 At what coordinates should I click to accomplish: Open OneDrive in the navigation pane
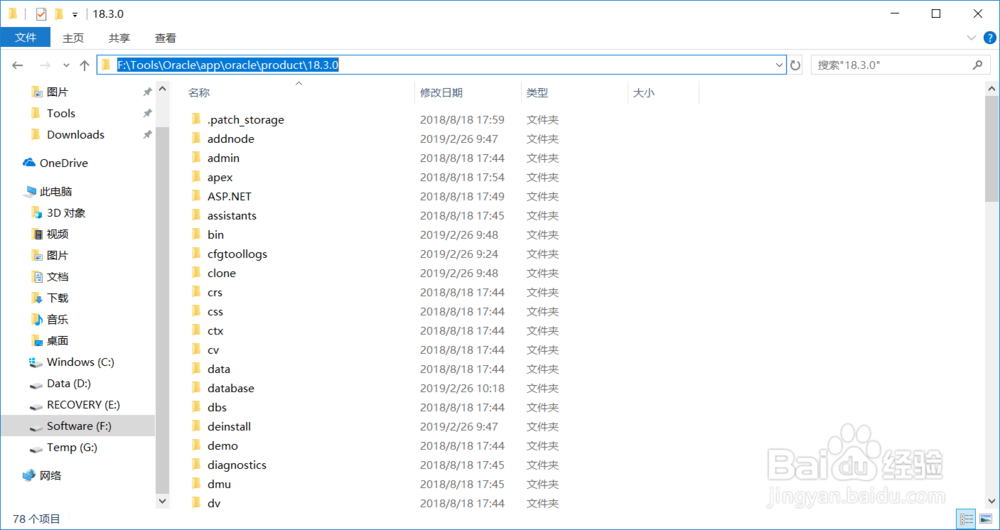[x=63, y=163]
